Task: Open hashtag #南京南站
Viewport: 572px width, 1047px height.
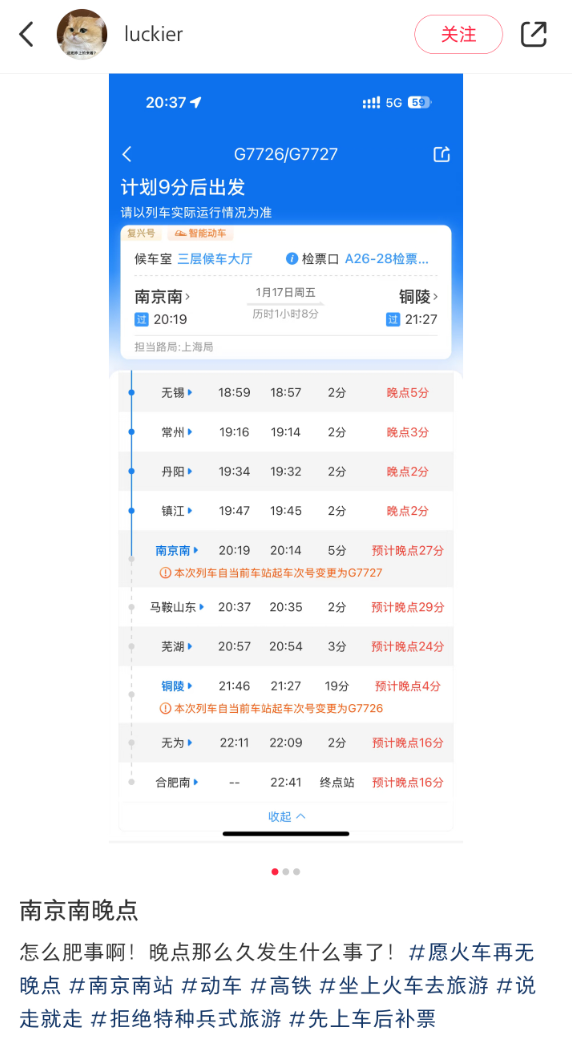Action: tap(121, 985)
